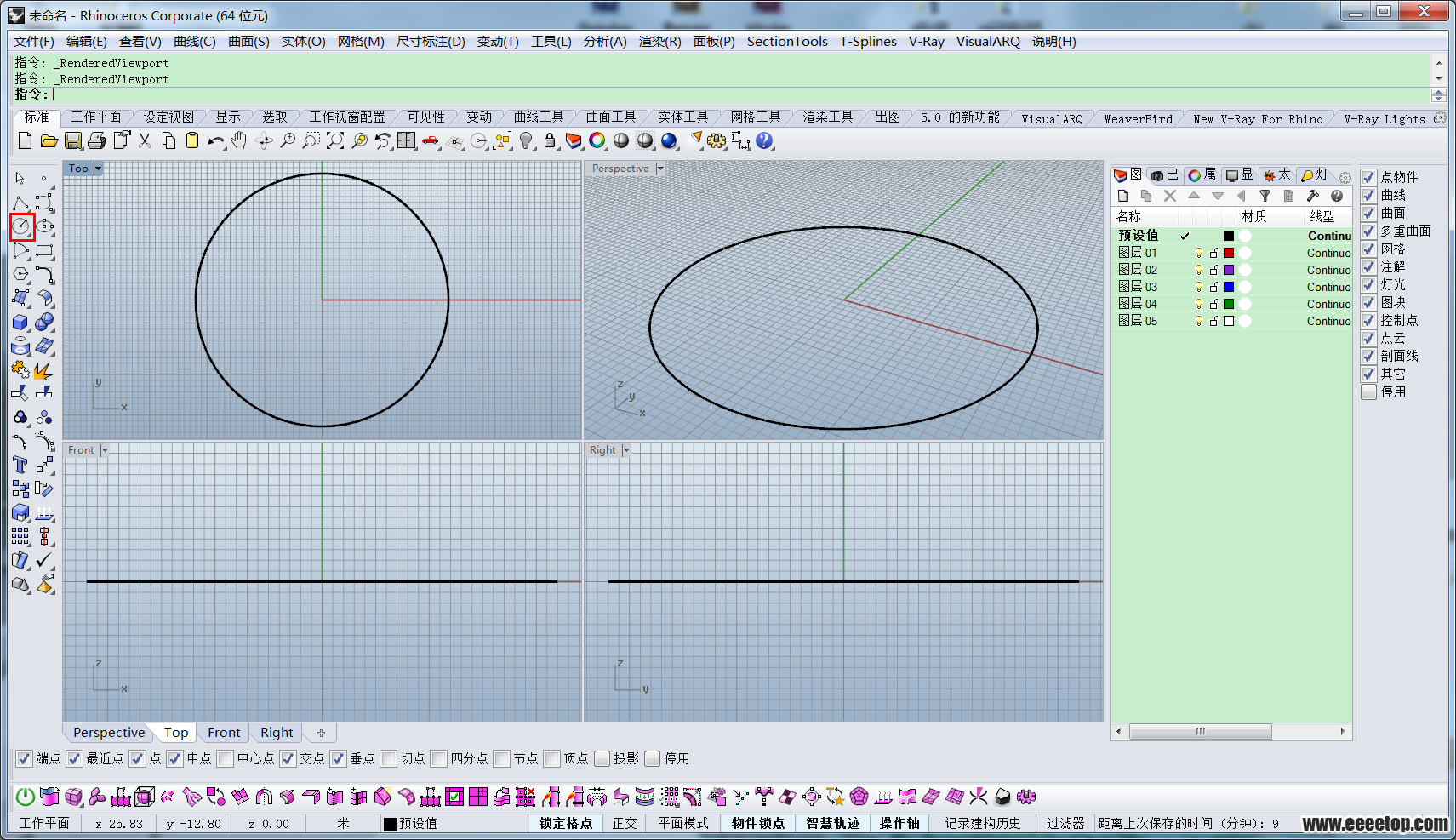
Task: Toggle 平面模式 in status bar
Action: [683, 823]
